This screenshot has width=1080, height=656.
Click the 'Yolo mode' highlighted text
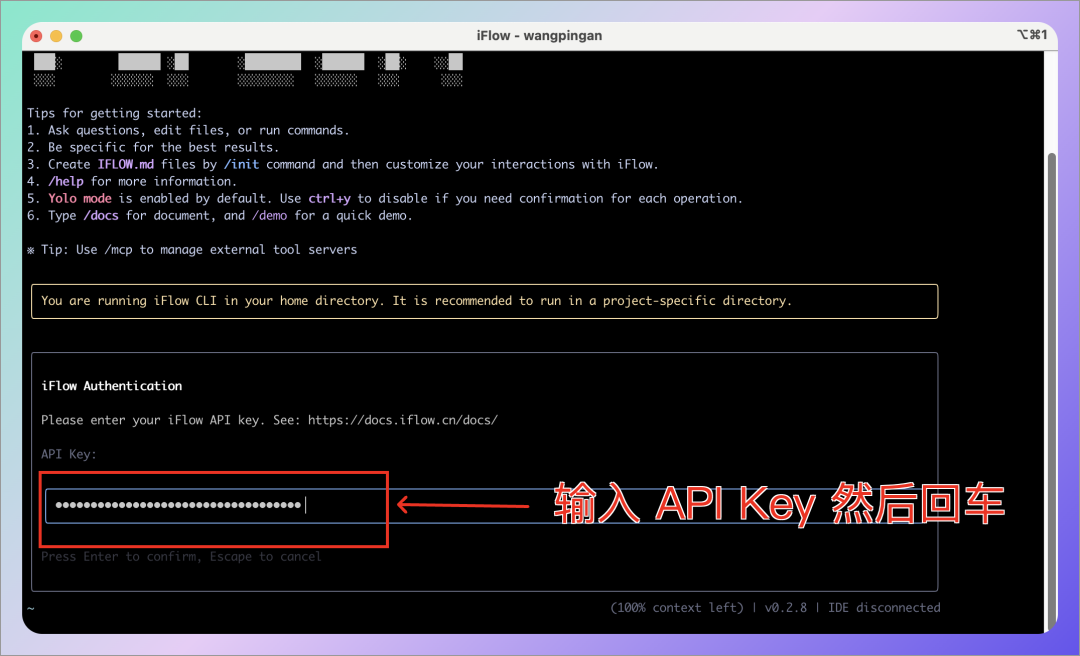80,198
